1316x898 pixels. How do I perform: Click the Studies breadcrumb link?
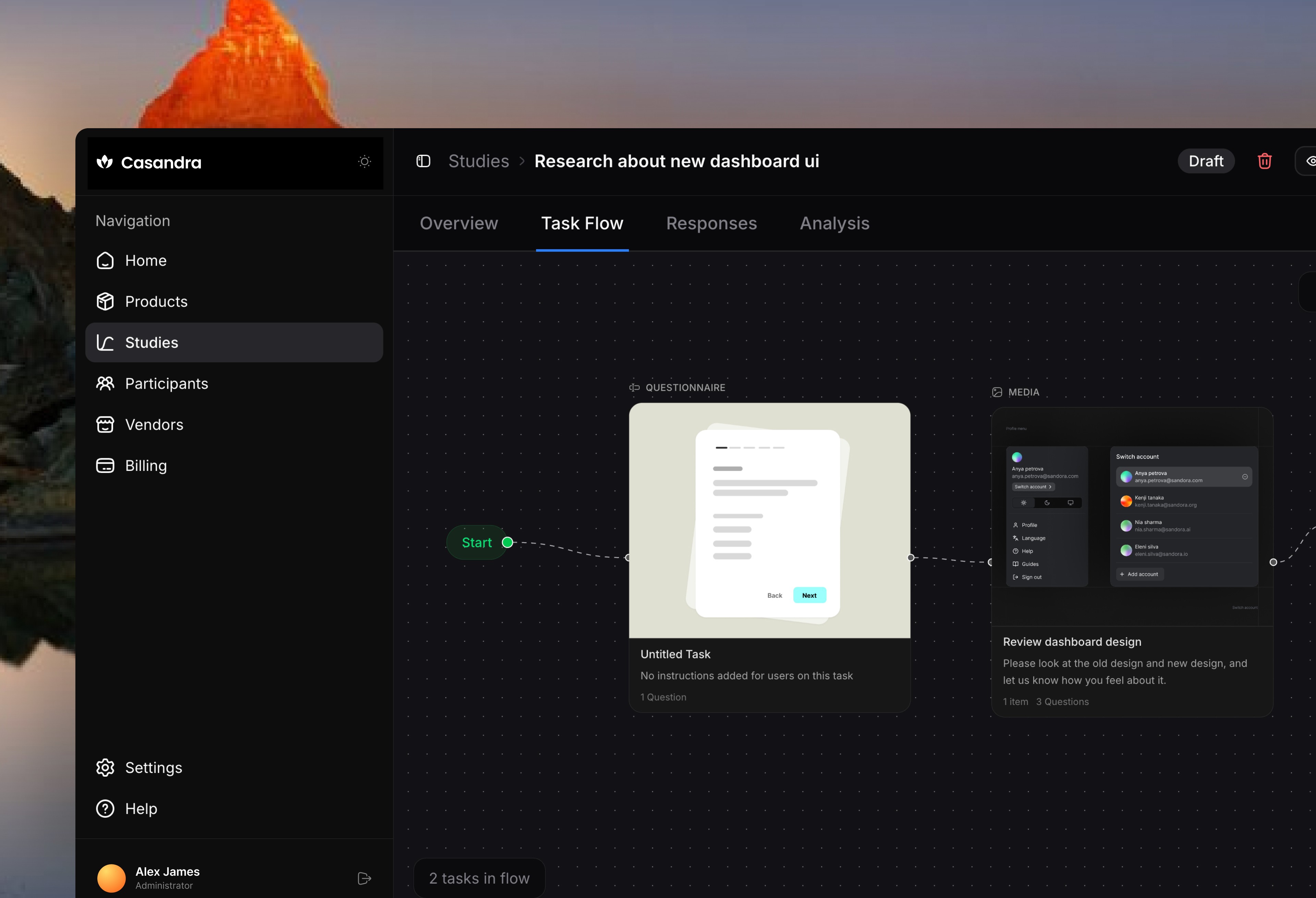pyautogui.click(x=478, y=161)
